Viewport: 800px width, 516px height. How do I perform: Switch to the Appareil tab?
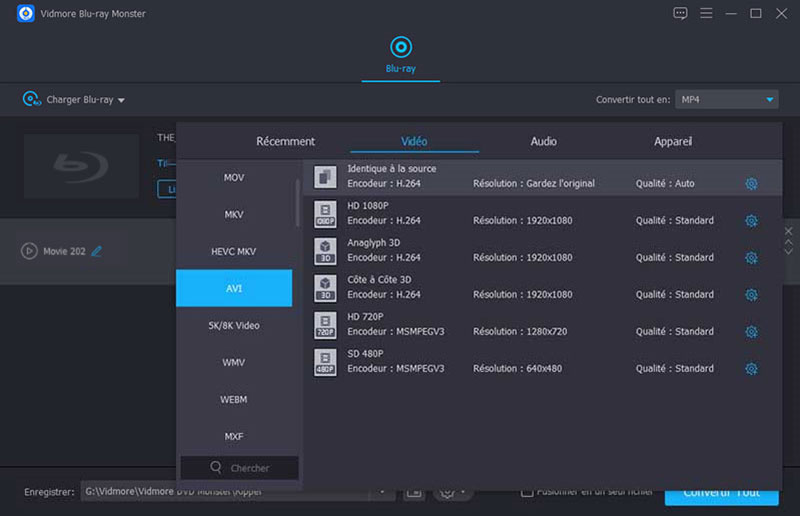672,142
